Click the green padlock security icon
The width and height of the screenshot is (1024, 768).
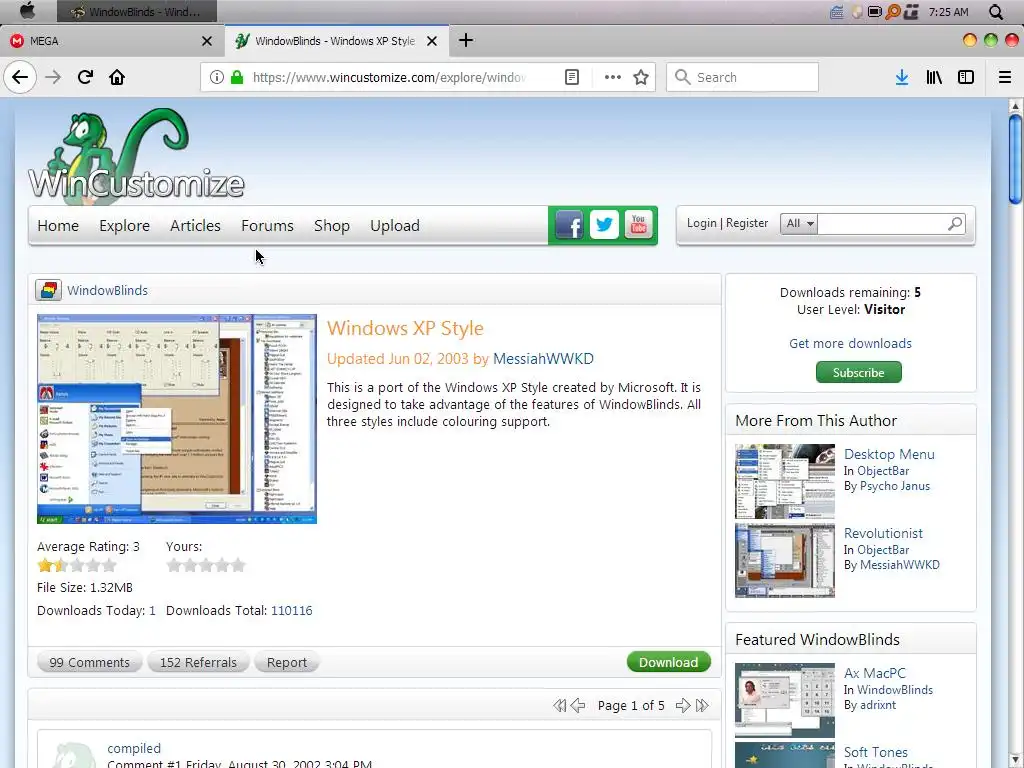(237, 77)
